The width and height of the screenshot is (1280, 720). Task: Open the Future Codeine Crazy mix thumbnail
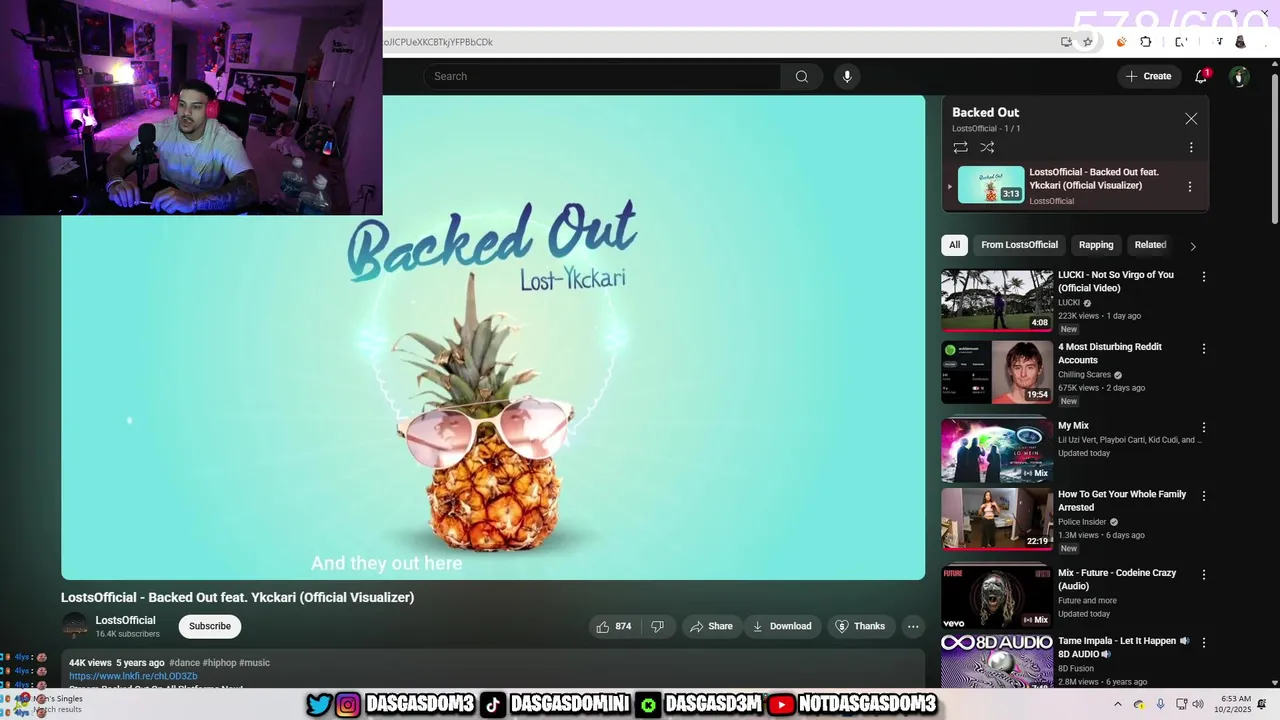pos(997,598)
